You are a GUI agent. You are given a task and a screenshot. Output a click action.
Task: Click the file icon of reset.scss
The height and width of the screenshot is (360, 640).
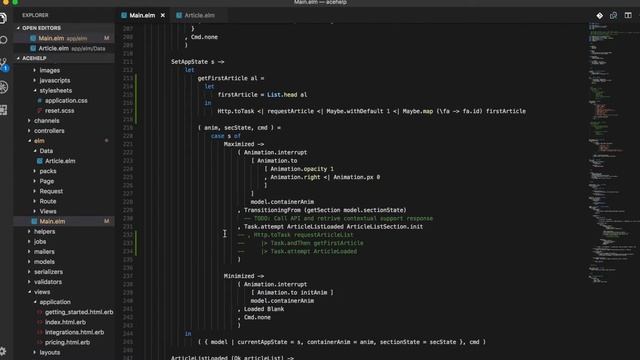[x=40, y=111]
